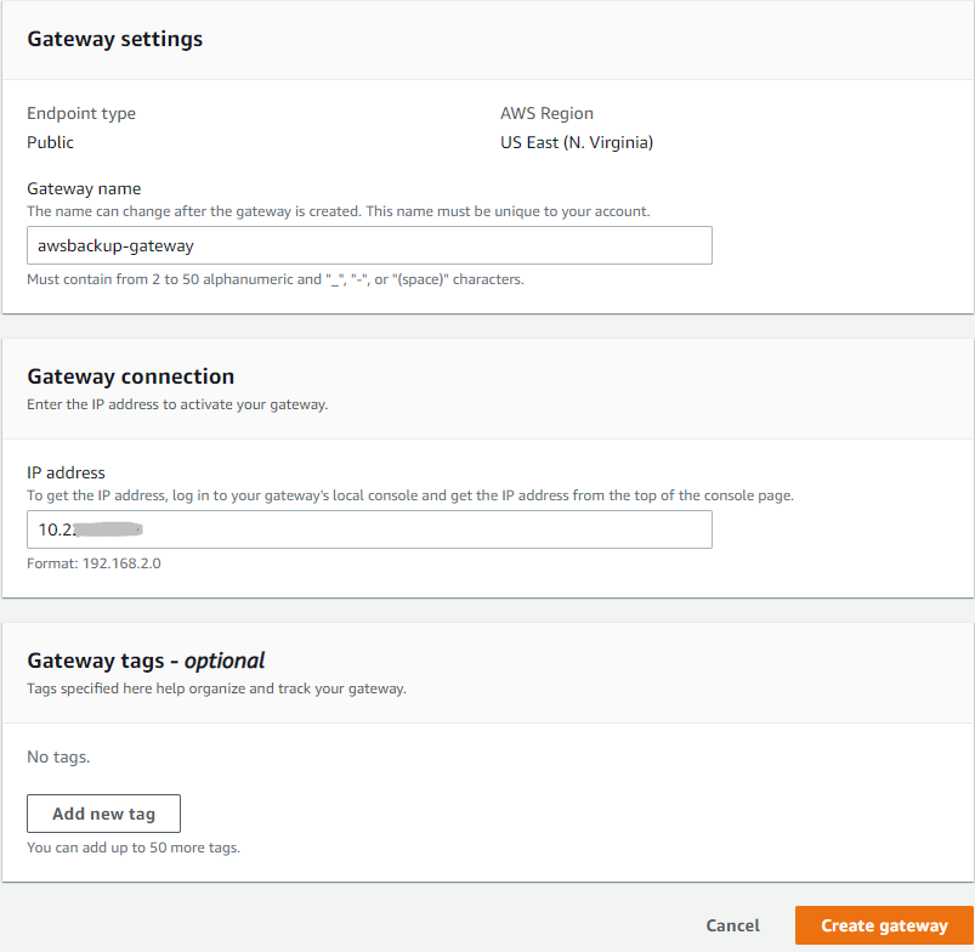This screenshot has height=952, width=977.
Task: Select the IP address input field
Action: 369,529
